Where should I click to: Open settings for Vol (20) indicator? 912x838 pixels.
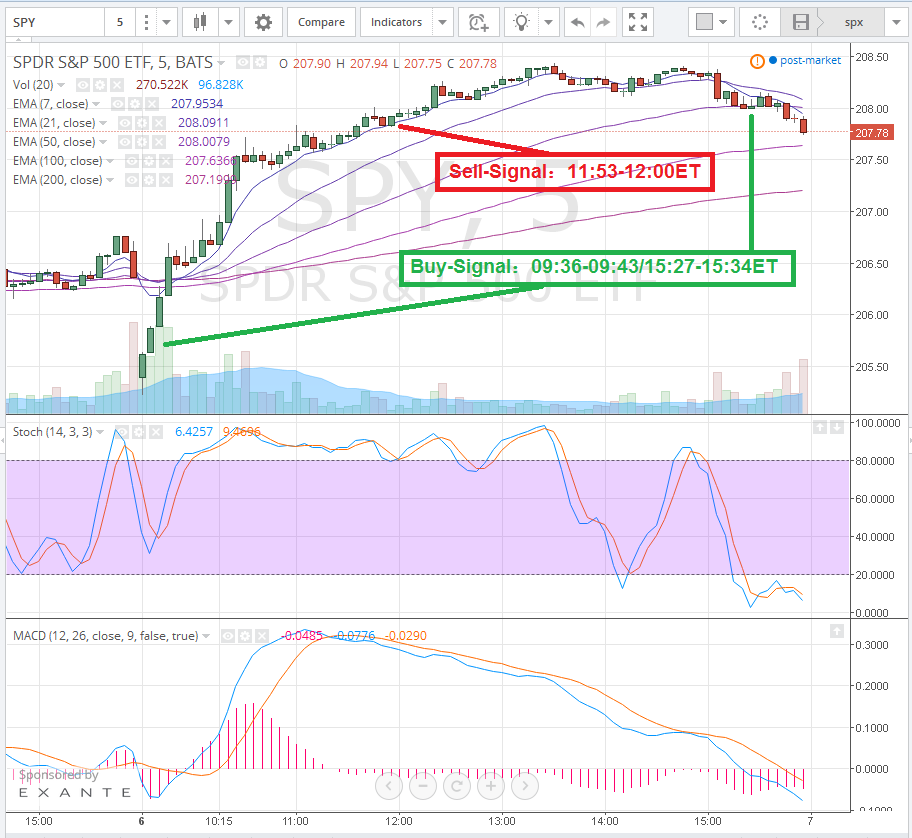[x=100, y=85]
